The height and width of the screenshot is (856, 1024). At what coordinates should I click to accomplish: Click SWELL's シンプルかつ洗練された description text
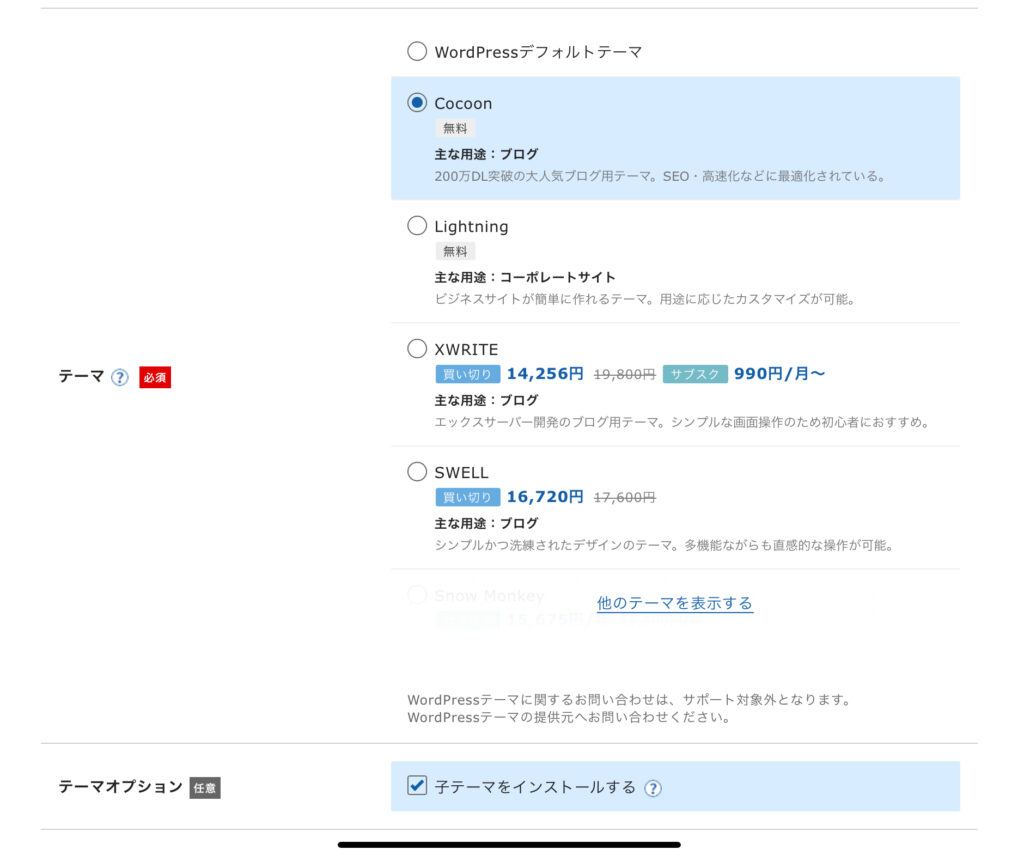point(664,545)
